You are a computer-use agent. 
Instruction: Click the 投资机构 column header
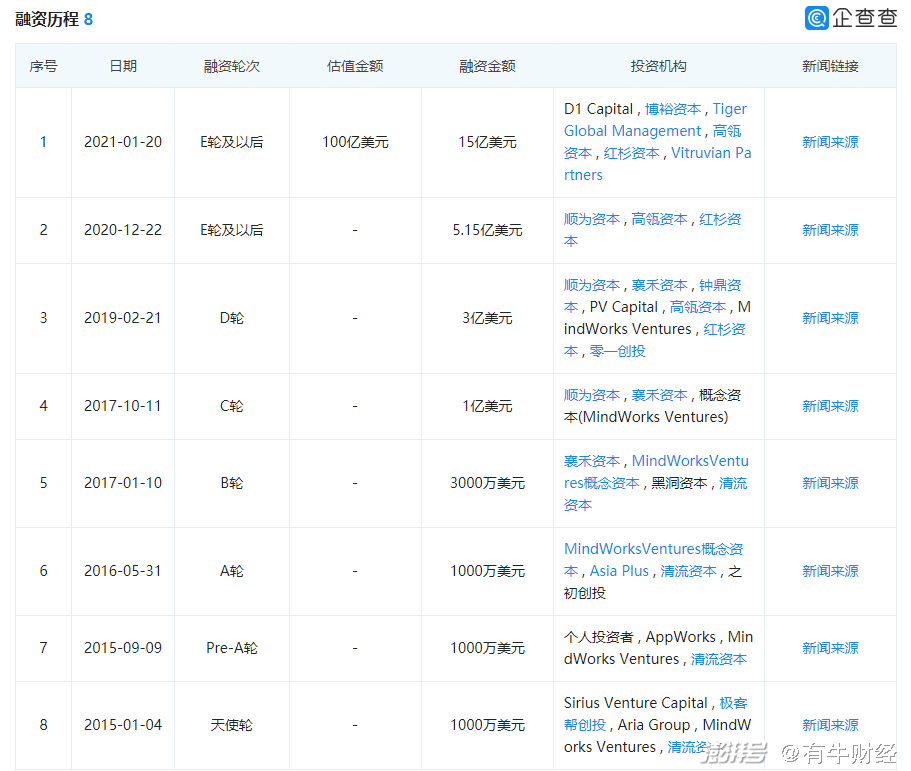click(658, 66)
